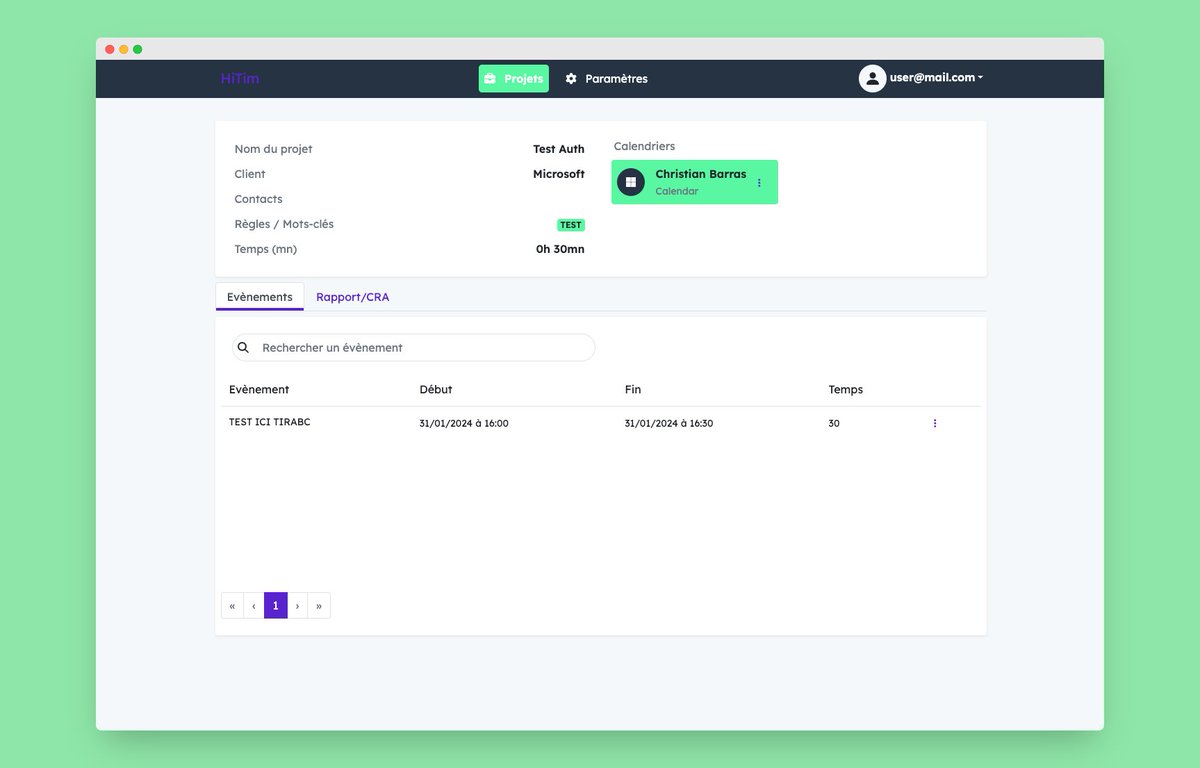Go to next page of events
1200x768 pixels.
tap(298, 606)
